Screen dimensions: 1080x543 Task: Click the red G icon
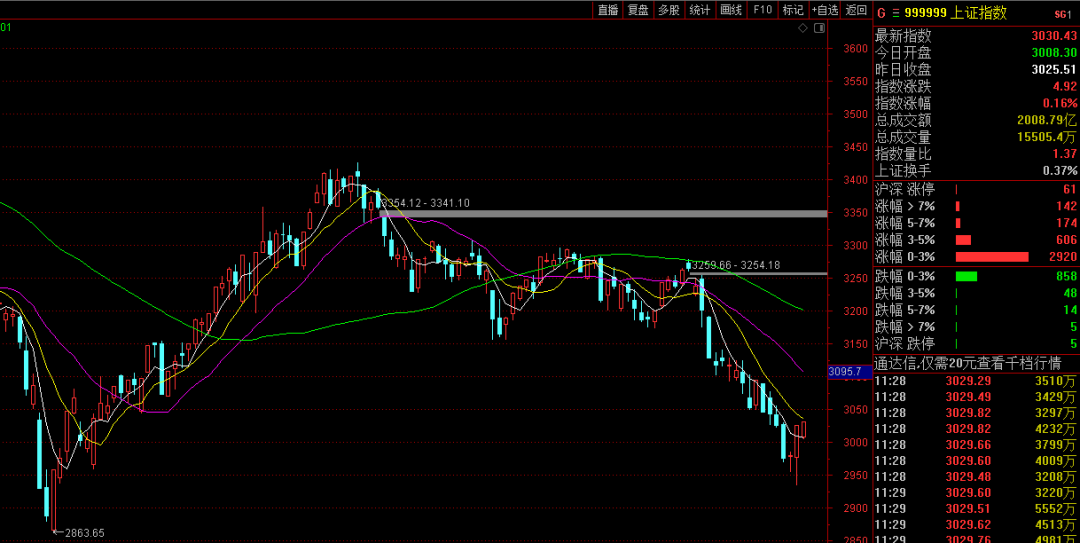pos(881,13)
